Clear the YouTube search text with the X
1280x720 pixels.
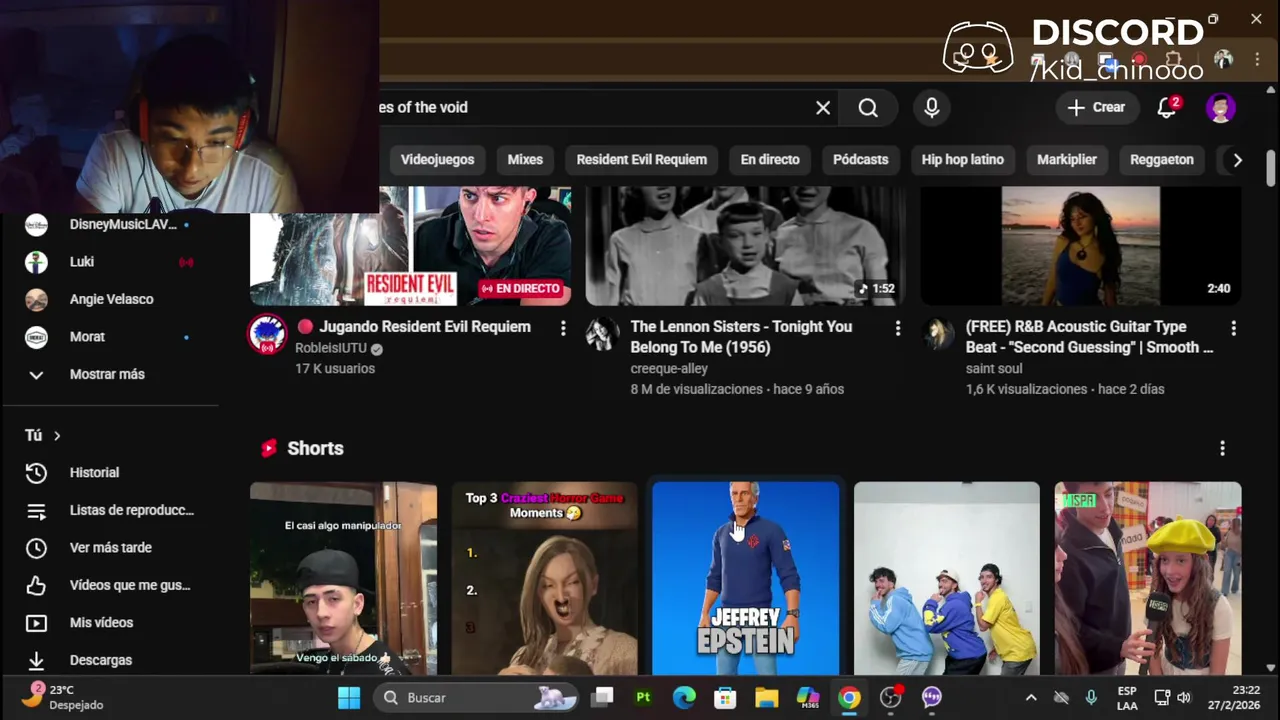click(x=823, y=108)
